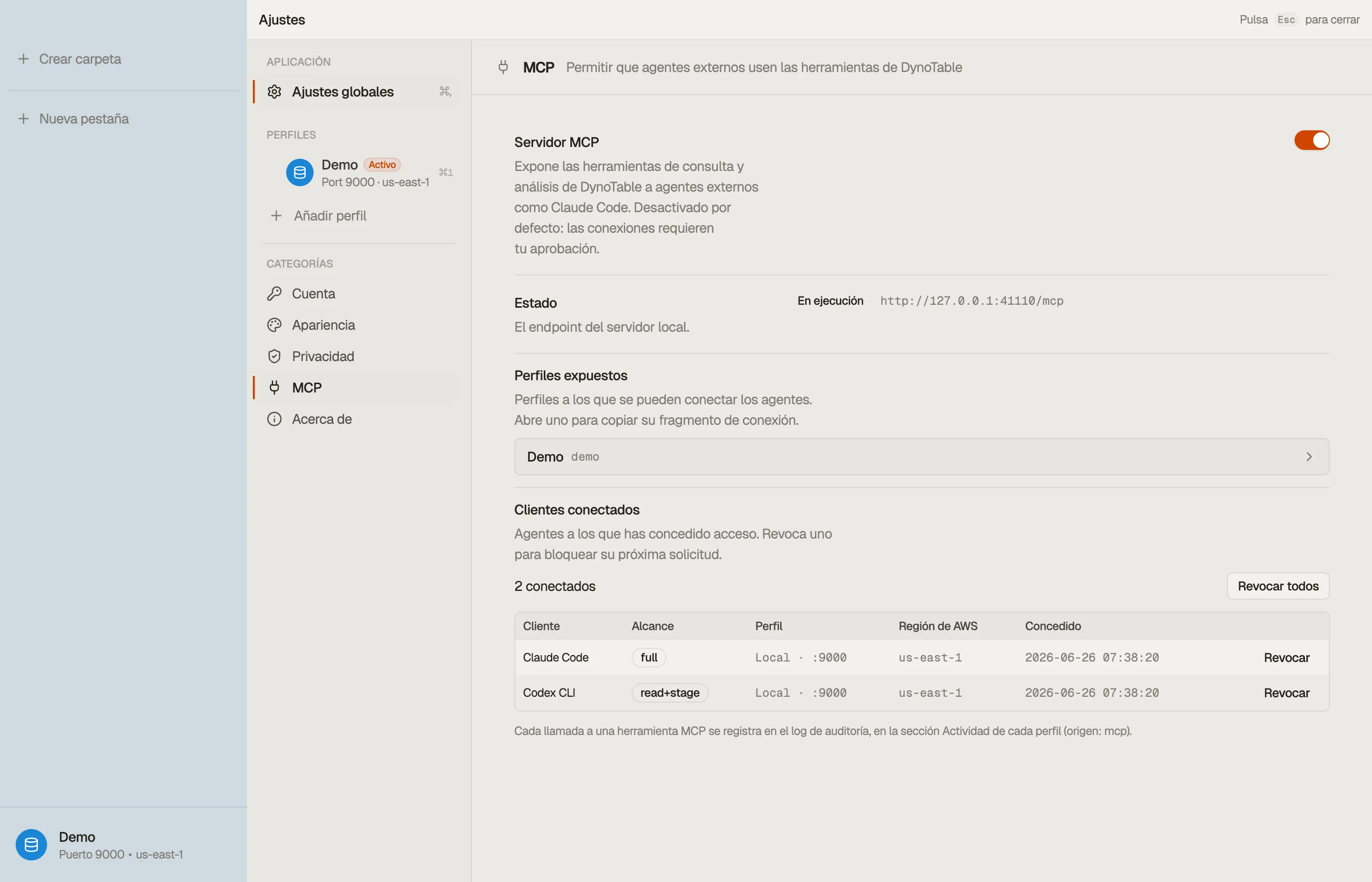This screenshot has width=1372, height=882.
Task: Click Nueva pestaña
Action: point(84,119)
